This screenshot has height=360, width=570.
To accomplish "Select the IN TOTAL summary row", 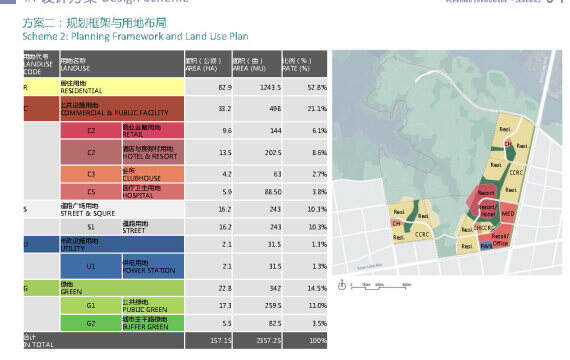I will 176,340.
